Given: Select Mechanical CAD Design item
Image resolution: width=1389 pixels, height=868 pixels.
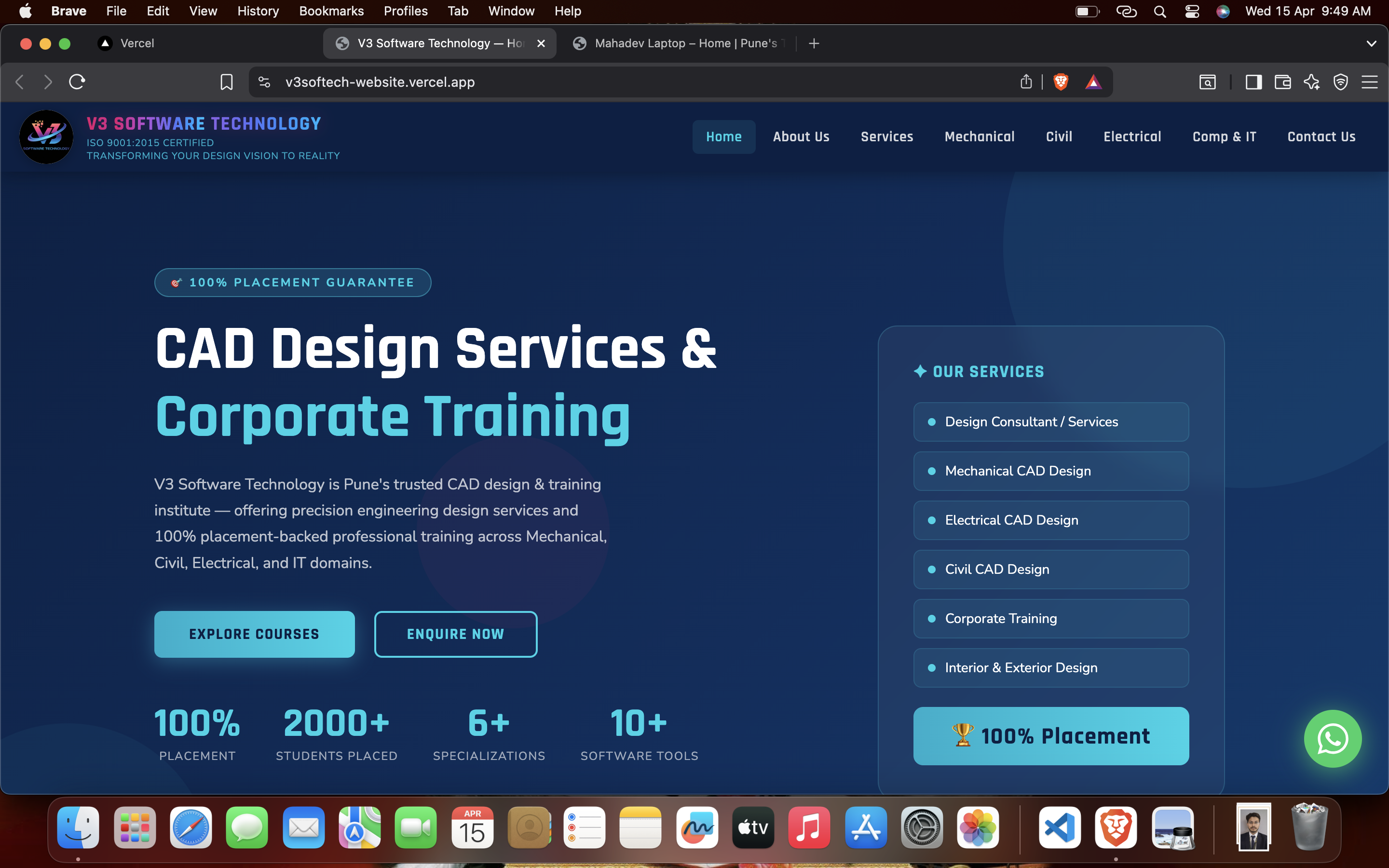Looking at the screenshot, I should coord(1051,471).
